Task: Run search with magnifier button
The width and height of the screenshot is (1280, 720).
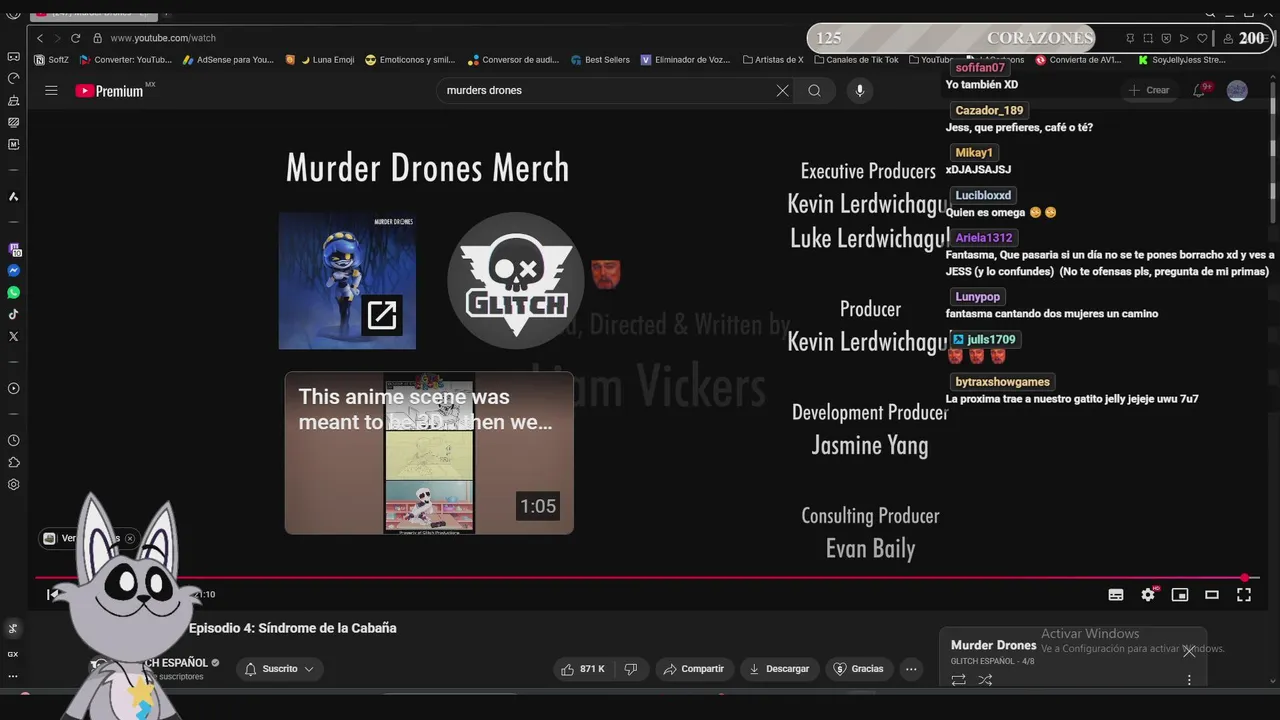Action: click(x=815, y=91)
